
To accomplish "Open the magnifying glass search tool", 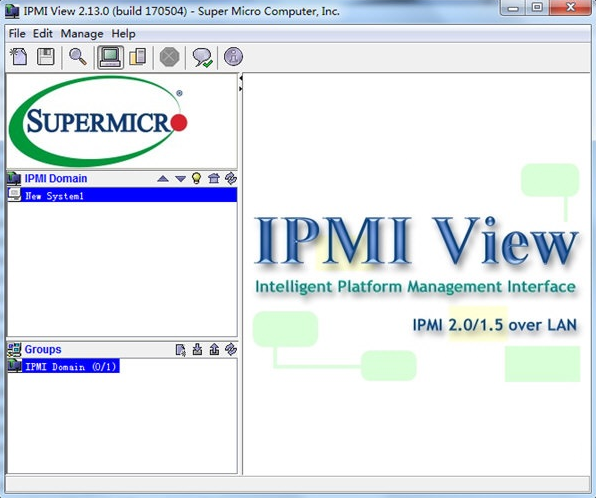I will tap(78, 57).
